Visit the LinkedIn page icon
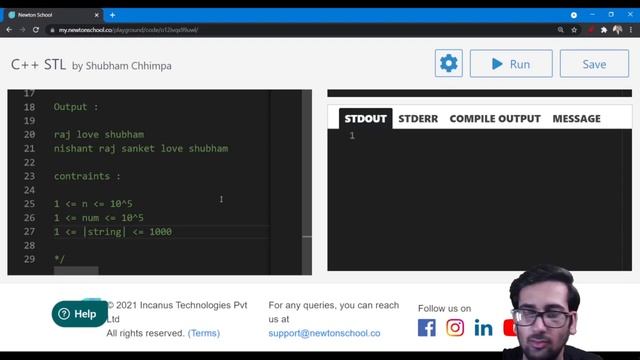 483,328
